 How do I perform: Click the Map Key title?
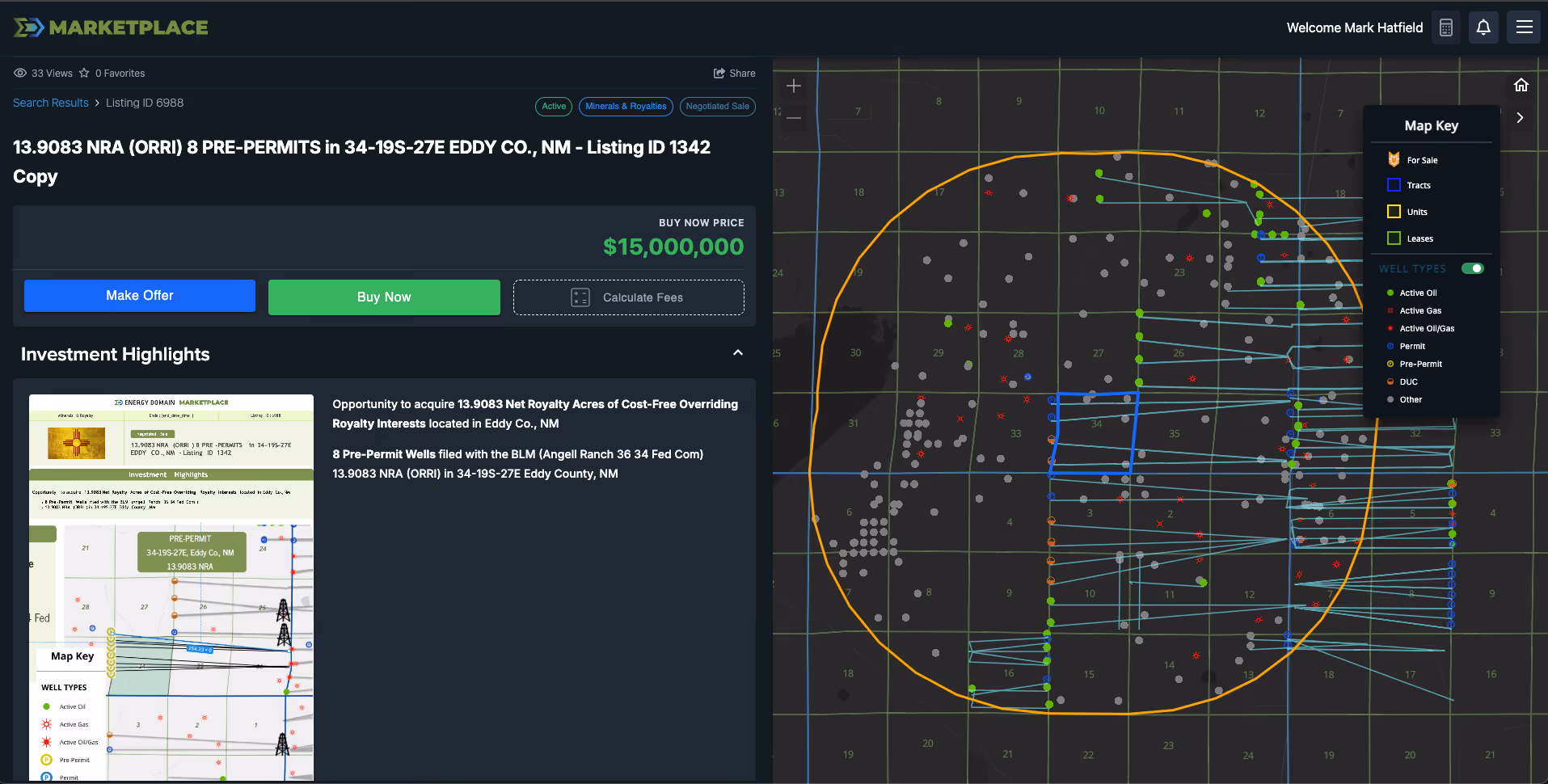(1431, 125)
